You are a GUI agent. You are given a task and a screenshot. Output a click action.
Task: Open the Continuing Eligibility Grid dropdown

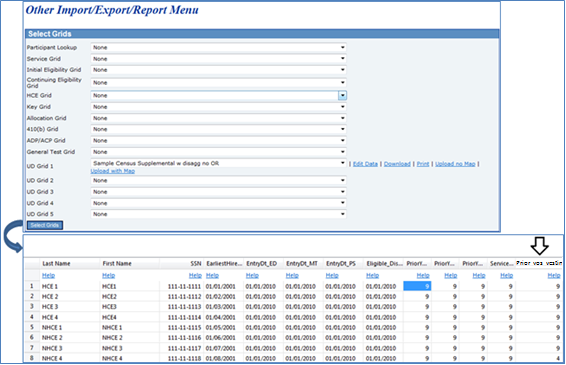(x=218, y=83)
